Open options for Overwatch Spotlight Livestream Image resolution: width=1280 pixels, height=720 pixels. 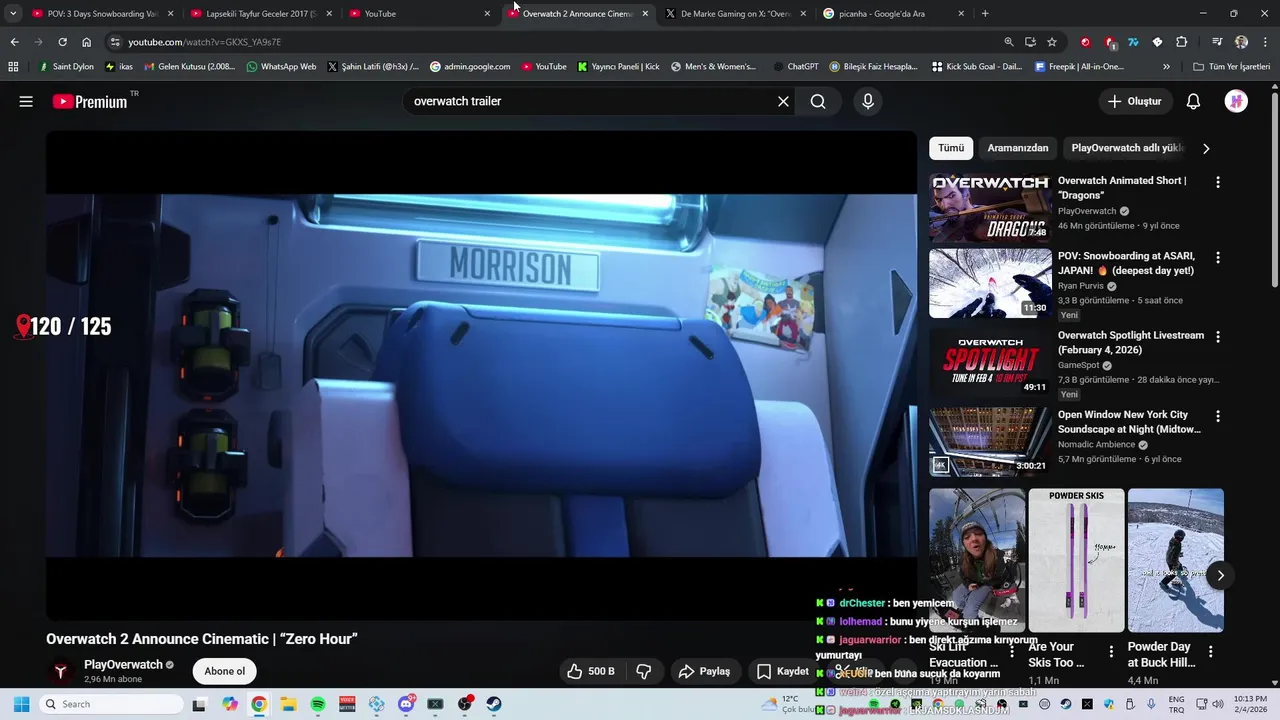[1217, 337]
